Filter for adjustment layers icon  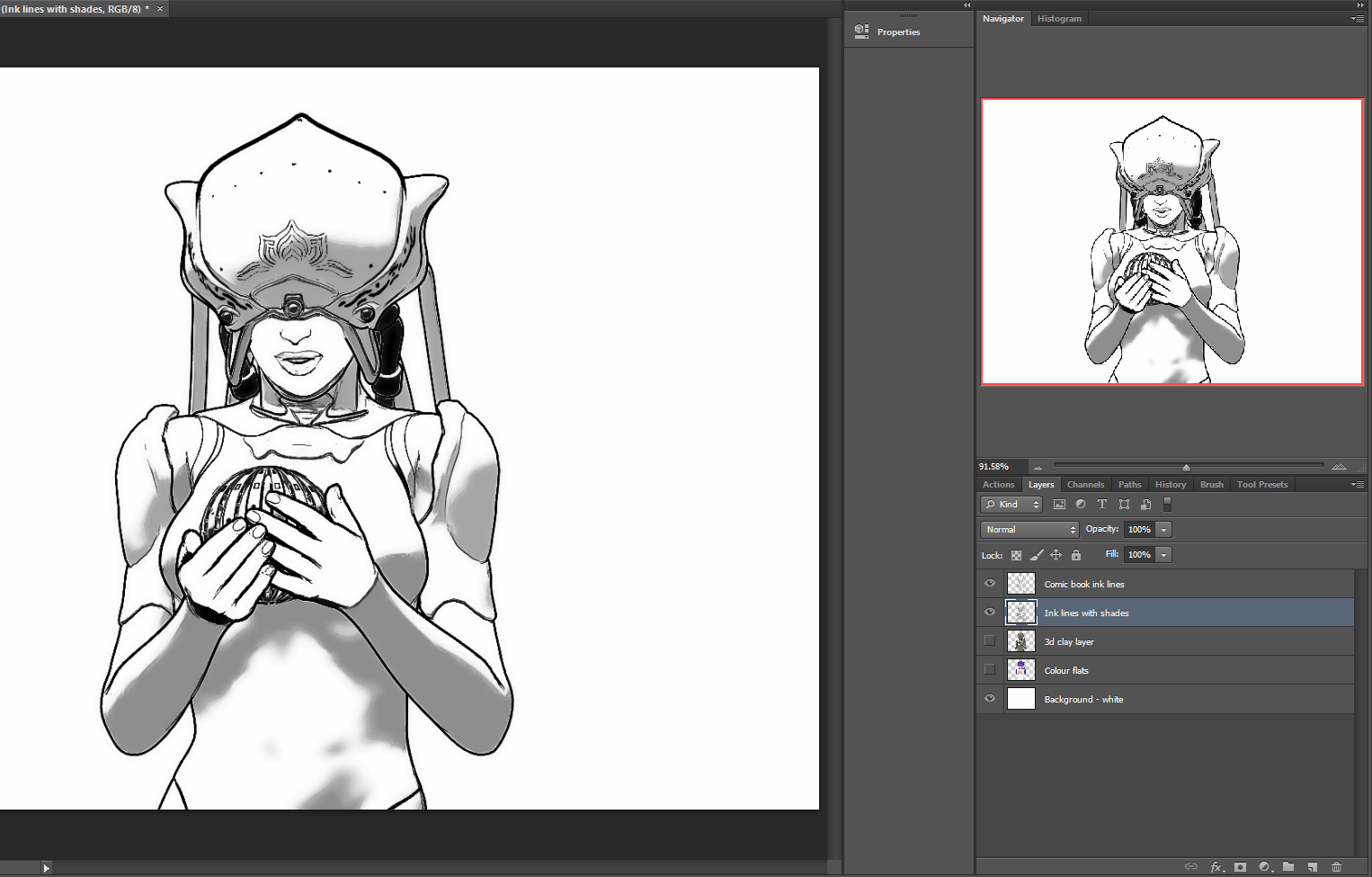1080,505
